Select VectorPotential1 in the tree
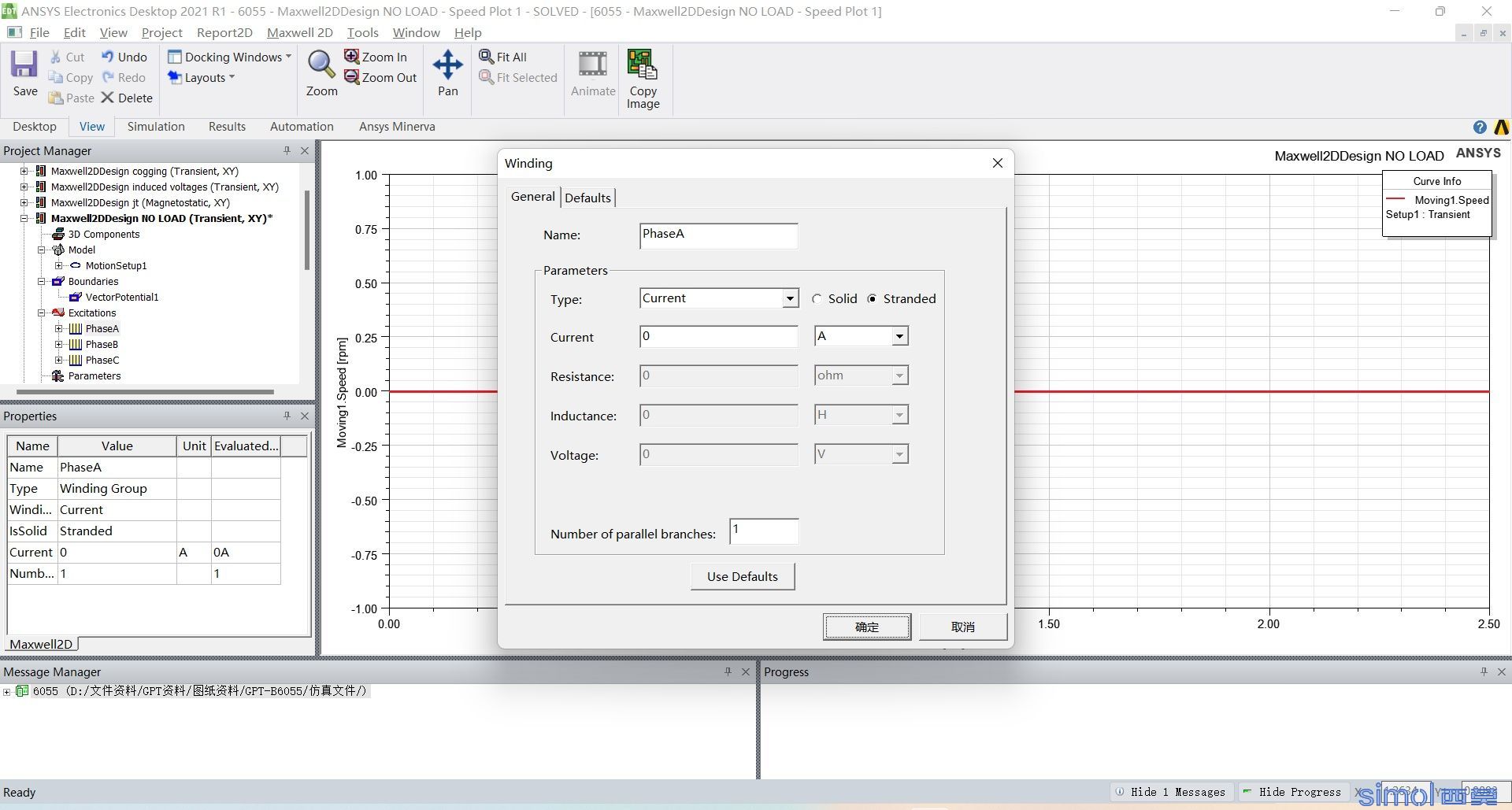The height and width of the screenshot is (810, 1512). point(122,298)
